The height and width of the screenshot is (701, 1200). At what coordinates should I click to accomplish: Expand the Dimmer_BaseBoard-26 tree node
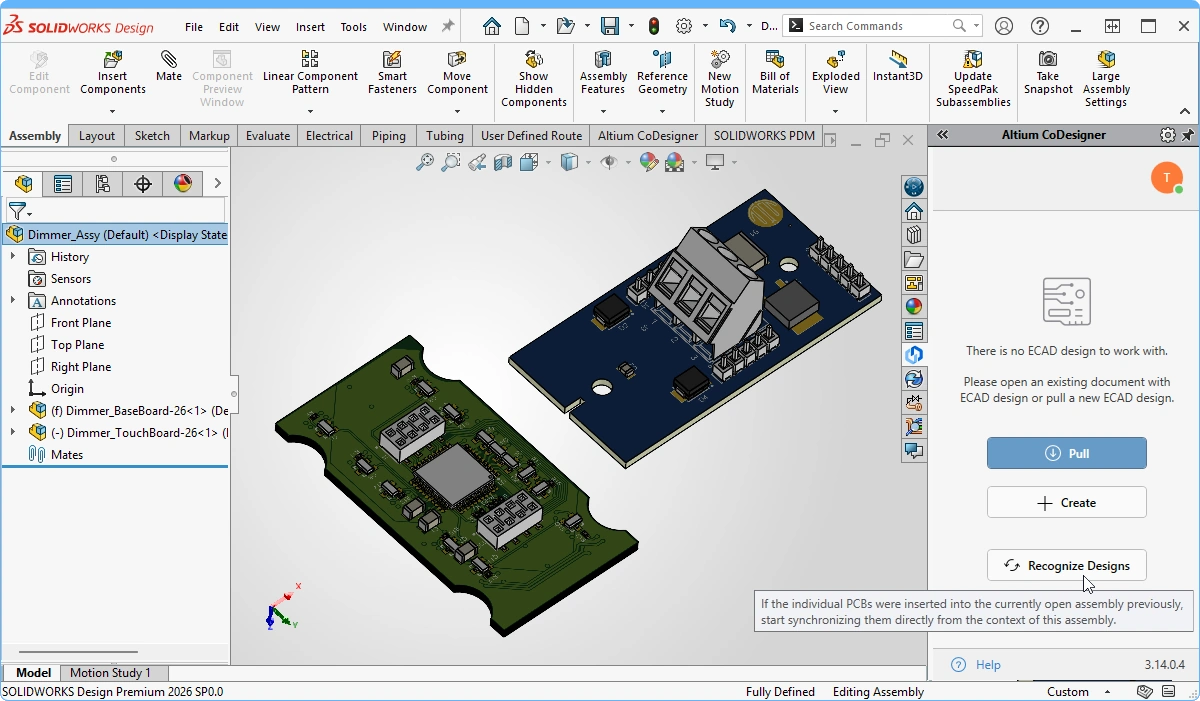pyautogui.click(x=13, y=410)
